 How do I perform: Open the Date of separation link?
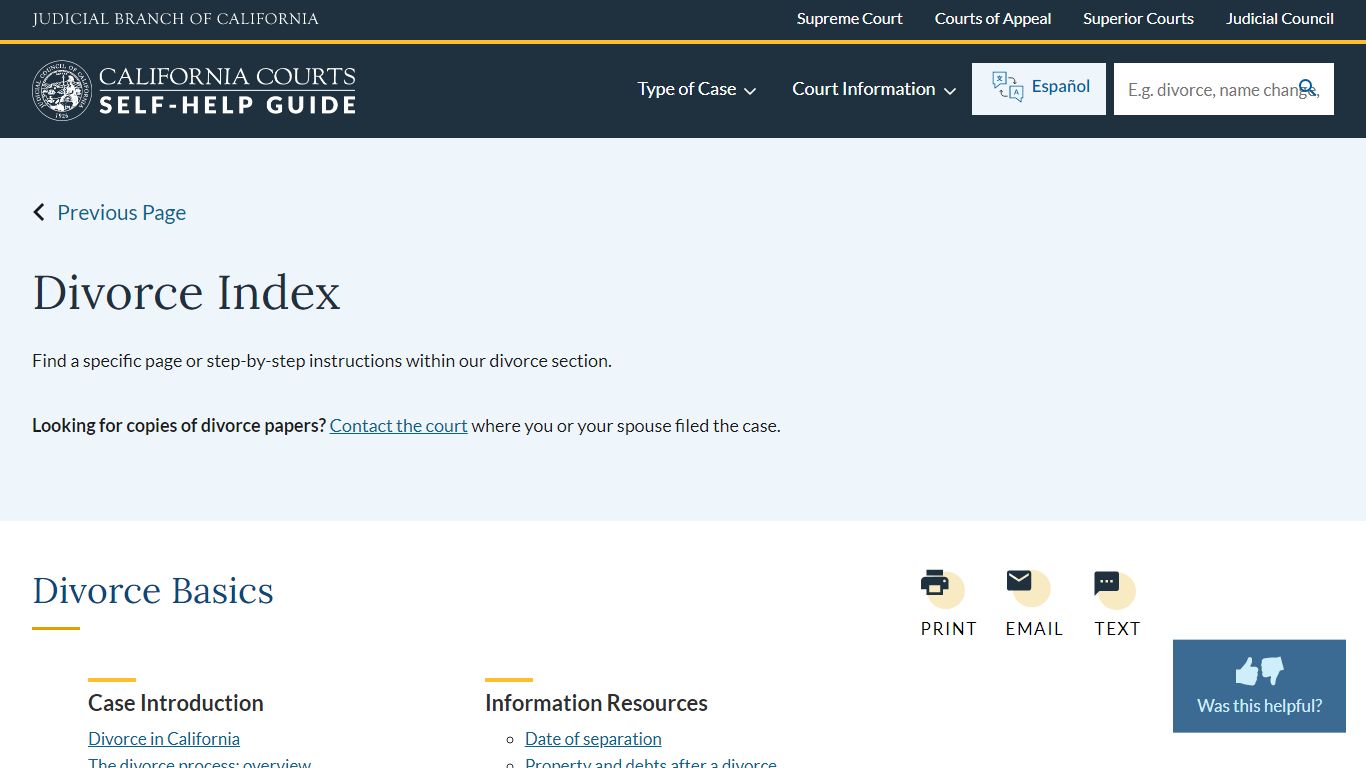point(593,738)
